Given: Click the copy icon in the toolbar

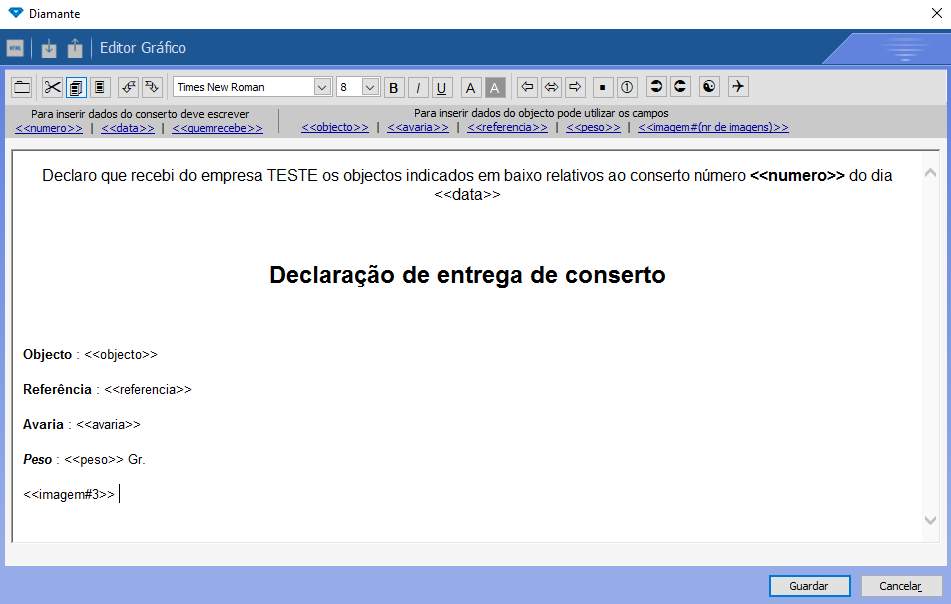Looking at the screenshot, I should pos(76,87).
